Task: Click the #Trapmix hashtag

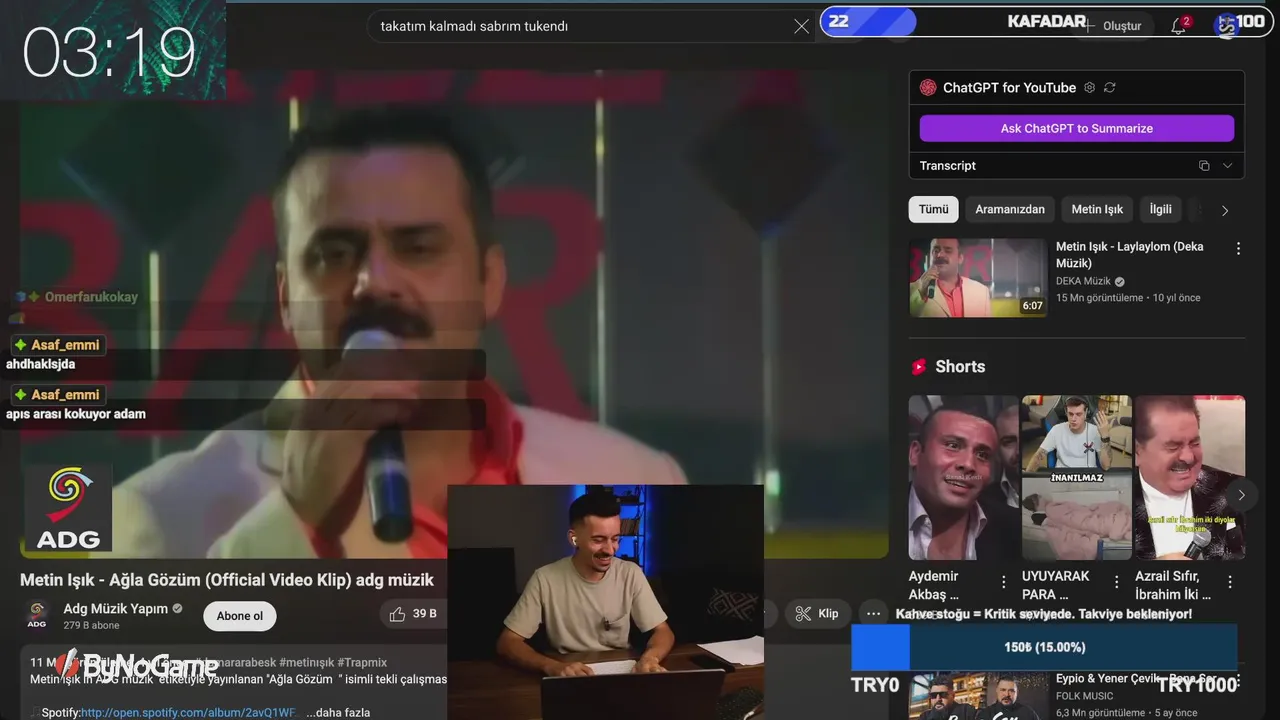Action: click(x=362, y=662)
